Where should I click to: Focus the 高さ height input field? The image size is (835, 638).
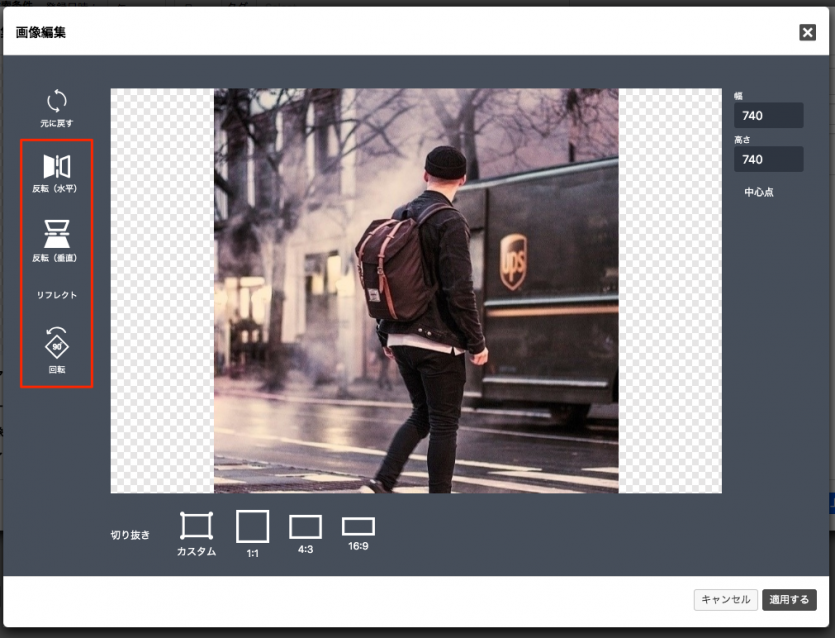[768, 159]
